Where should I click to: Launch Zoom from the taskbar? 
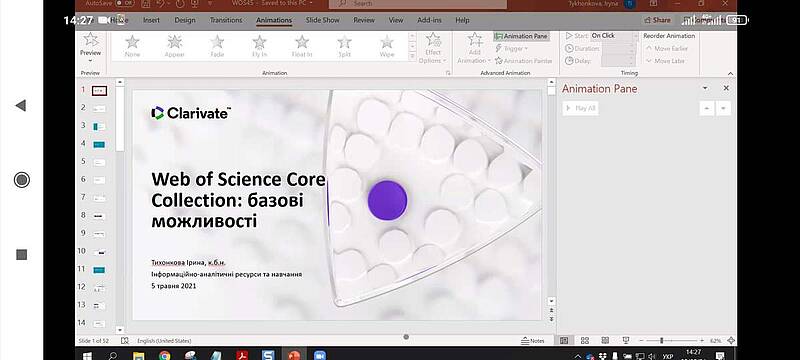coord(320,355)
